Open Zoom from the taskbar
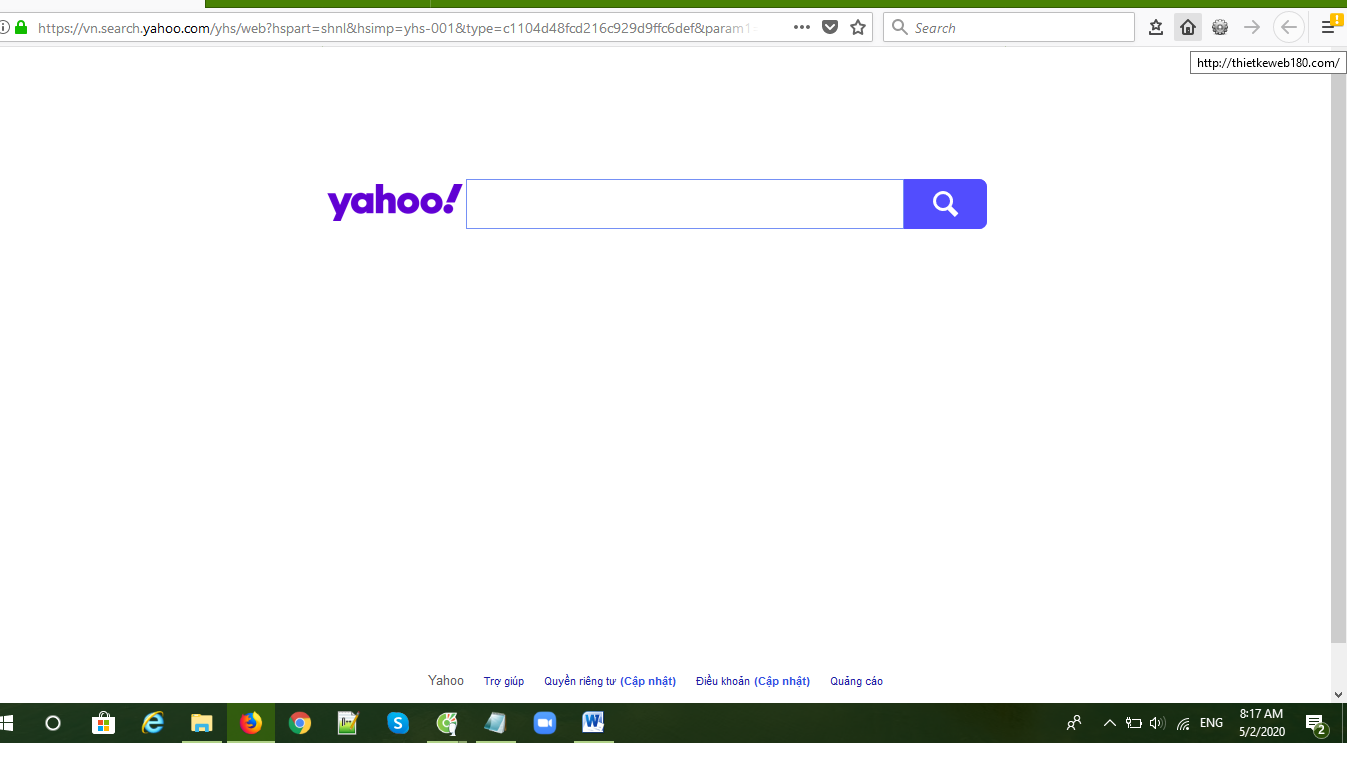Screen dimensions: 1366x768 point(544,723)
